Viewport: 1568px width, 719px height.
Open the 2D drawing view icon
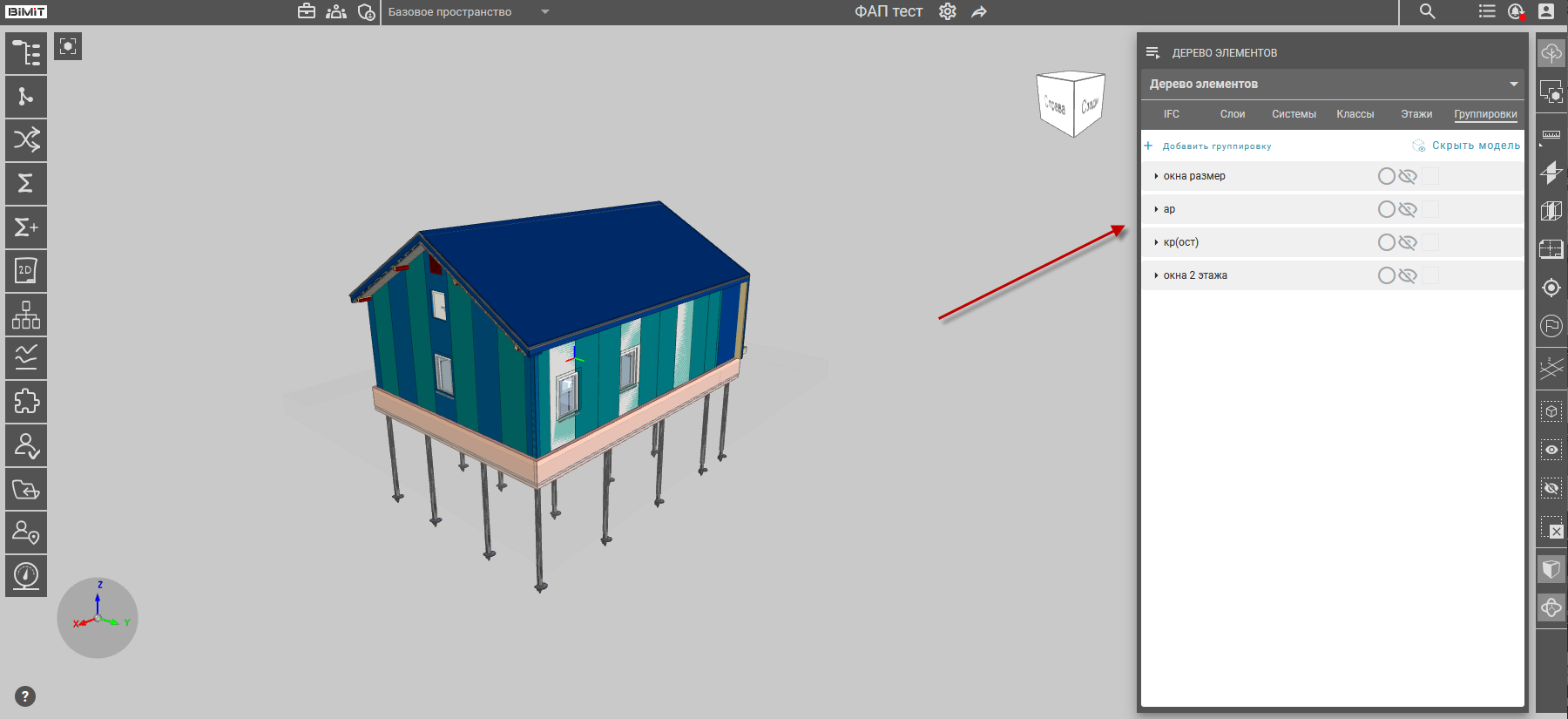click(x=26, y=271)
